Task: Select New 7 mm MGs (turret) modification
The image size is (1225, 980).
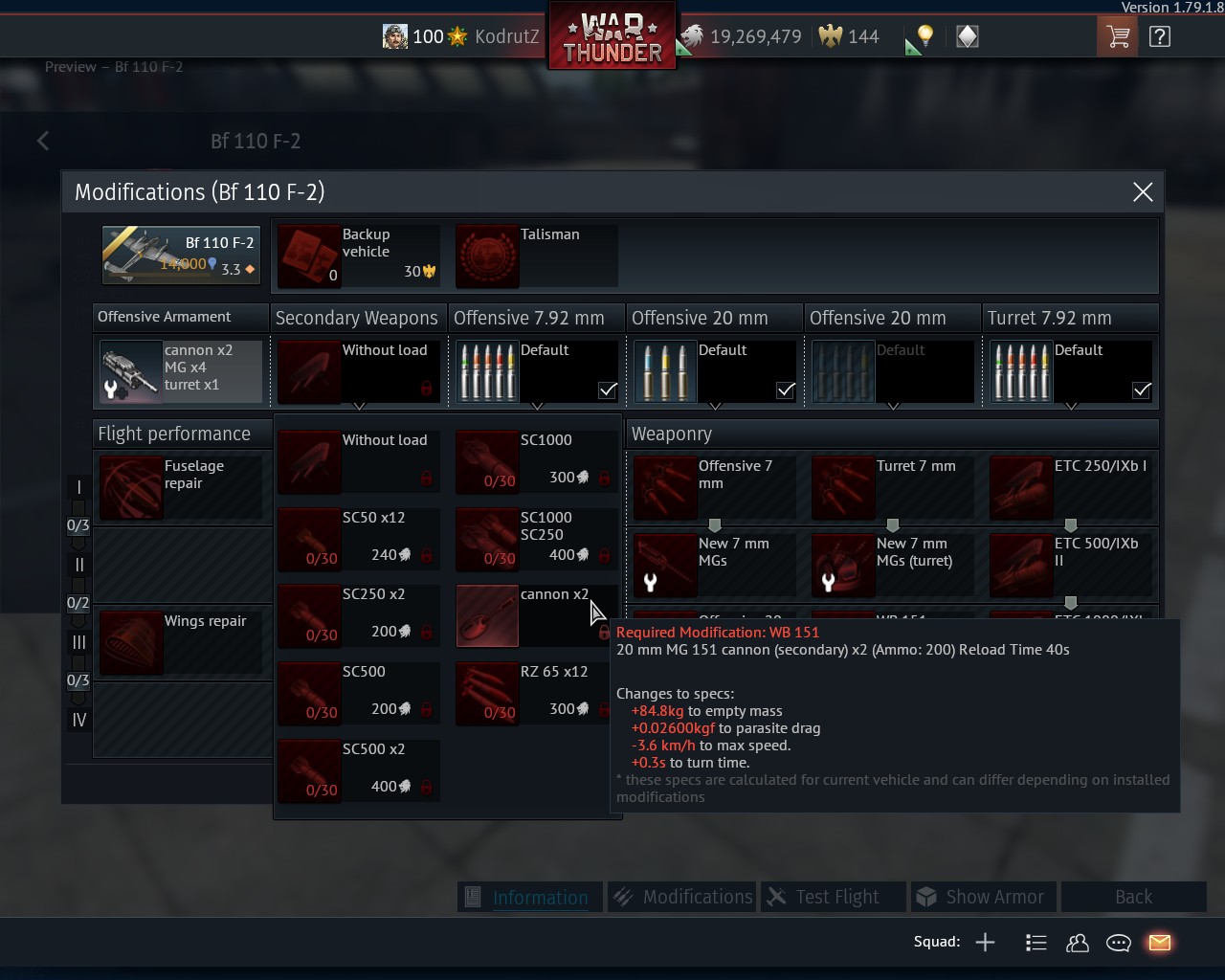Action: click(x=892, y=565)
